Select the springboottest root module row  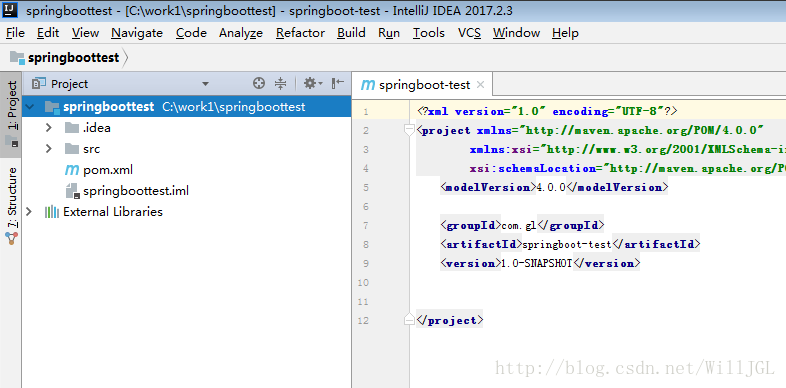186,107
